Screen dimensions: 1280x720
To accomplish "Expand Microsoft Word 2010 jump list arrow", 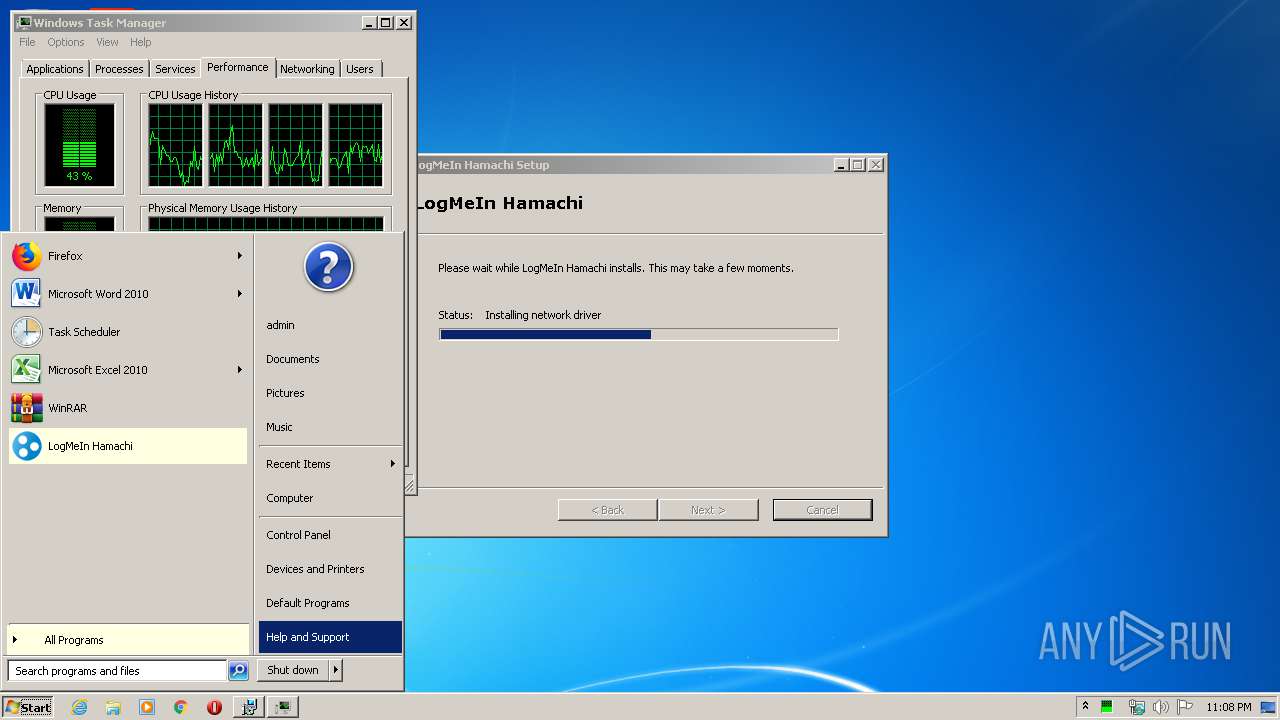I will 240,294.
